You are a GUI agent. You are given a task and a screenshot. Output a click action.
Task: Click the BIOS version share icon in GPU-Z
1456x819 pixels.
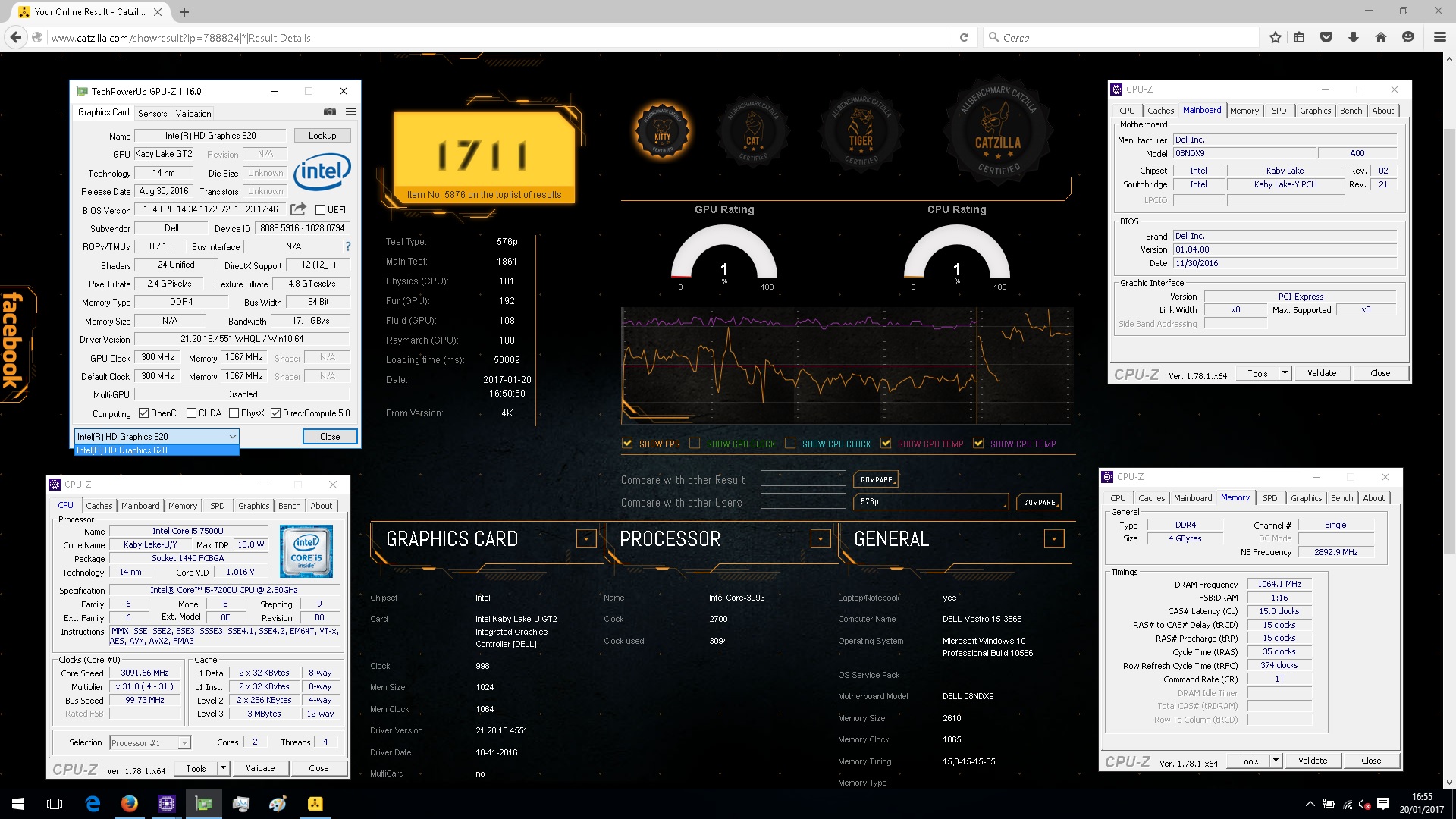(x=298, y=209)
